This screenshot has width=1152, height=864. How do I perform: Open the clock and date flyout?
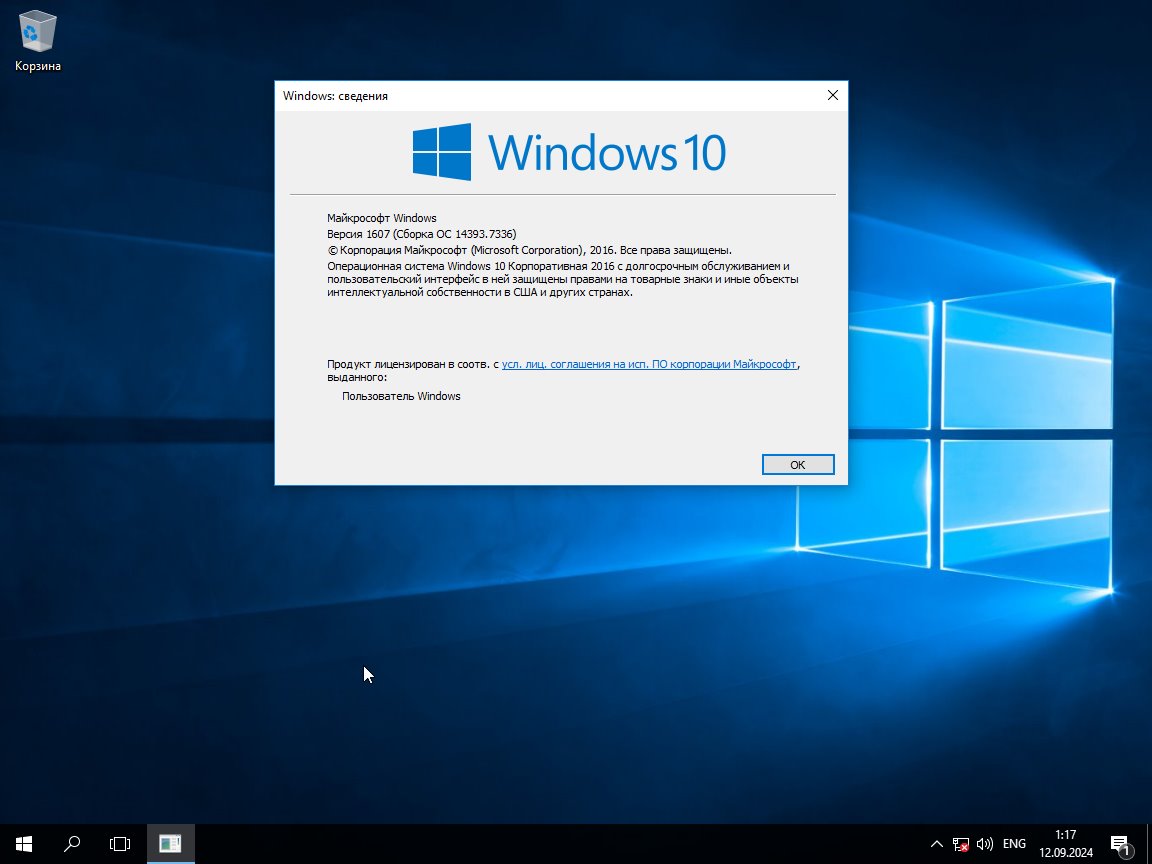tap(1065, 843)
